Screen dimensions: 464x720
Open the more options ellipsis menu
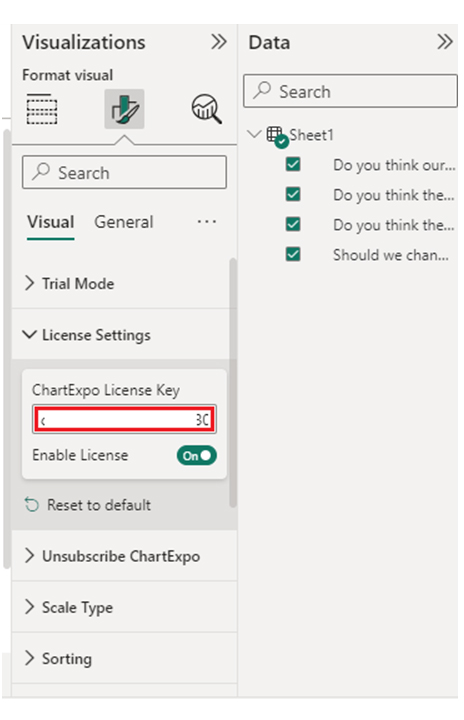coord(207,222)
